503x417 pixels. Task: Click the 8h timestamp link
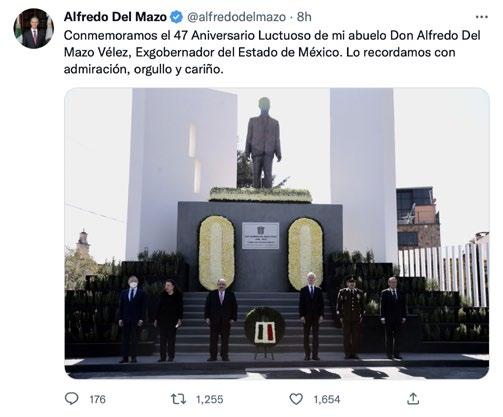[x=304, y=17]
